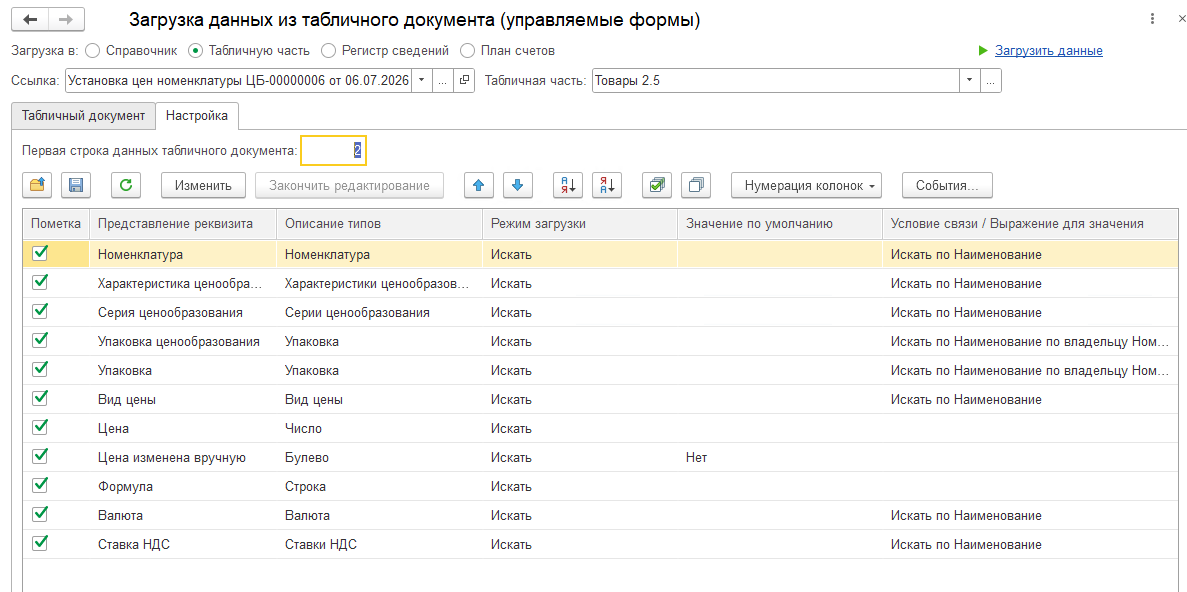1187x592 pixels.
Task: Check all rows icon
Action: (657, 185)
